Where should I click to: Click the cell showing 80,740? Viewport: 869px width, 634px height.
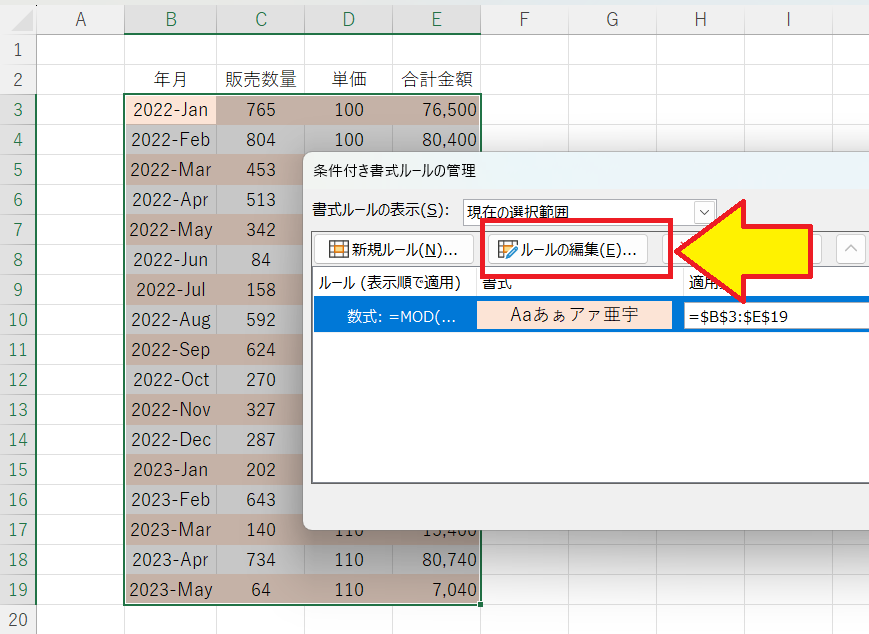click(x=437, y=560)
